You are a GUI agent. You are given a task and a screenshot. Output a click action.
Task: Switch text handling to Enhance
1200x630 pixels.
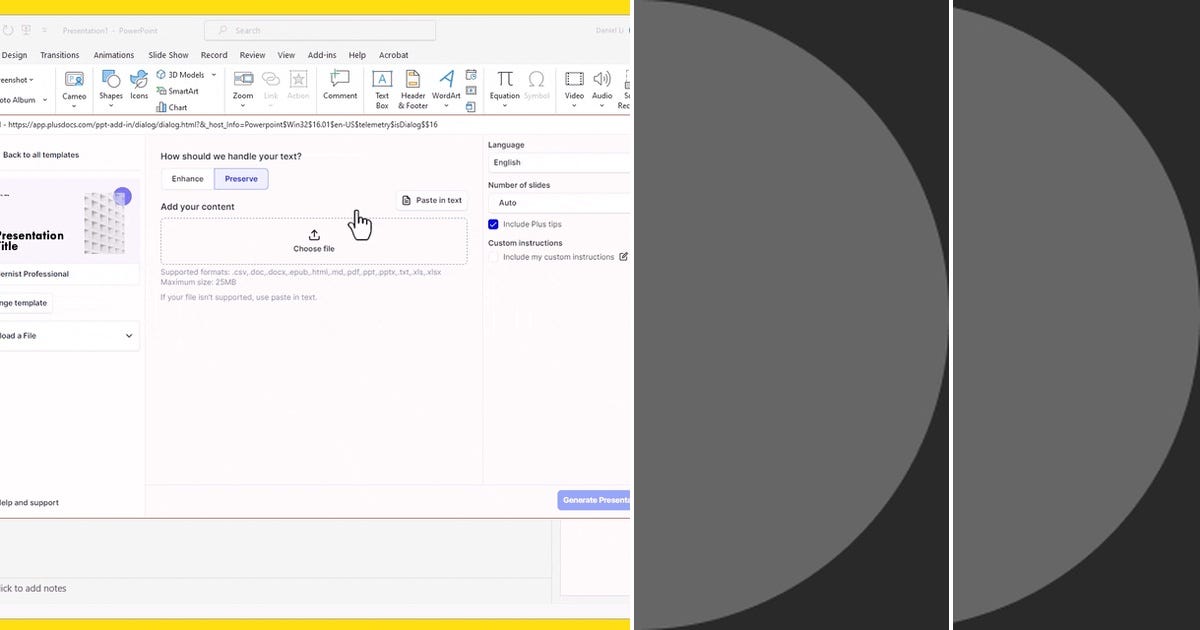(187, 178)
